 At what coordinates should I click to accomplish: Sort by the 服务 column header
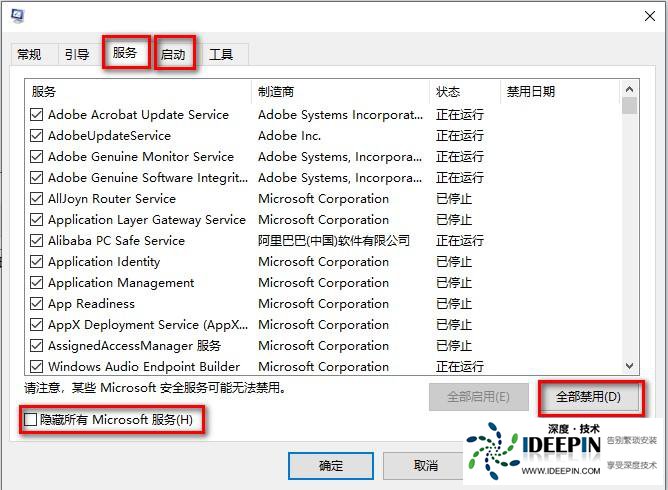click(x=138, y=92)
